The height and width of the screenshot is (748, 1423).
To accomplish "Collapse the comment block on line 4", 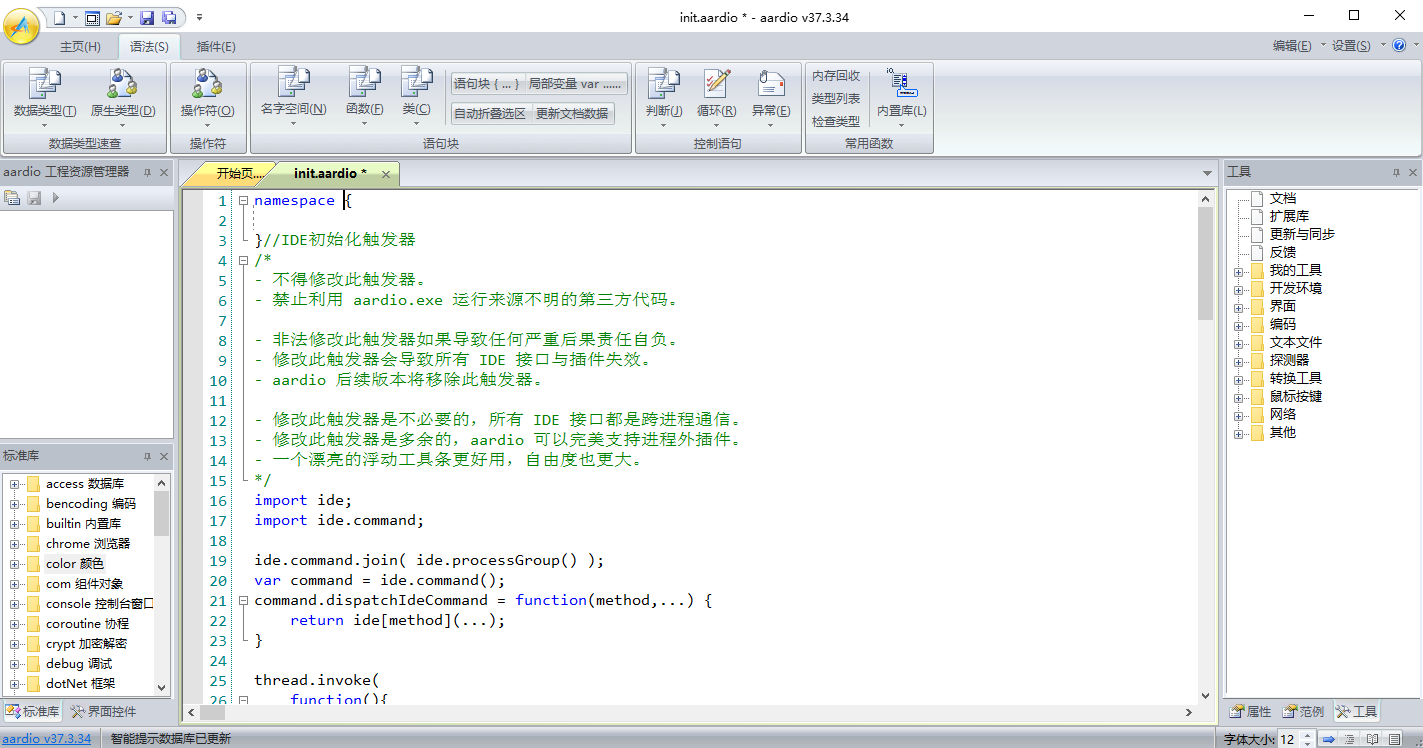I will (243, 261).
